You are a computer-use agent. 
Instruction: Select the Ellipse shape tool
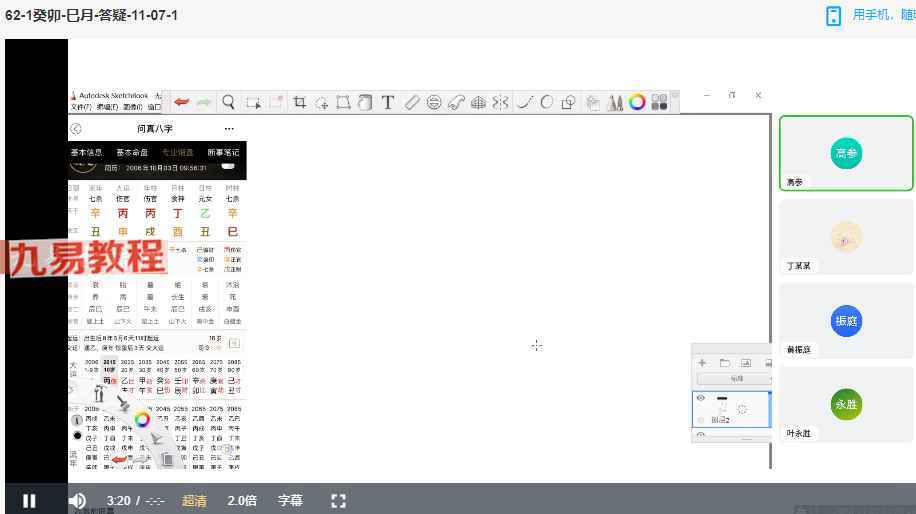point(547,102)
